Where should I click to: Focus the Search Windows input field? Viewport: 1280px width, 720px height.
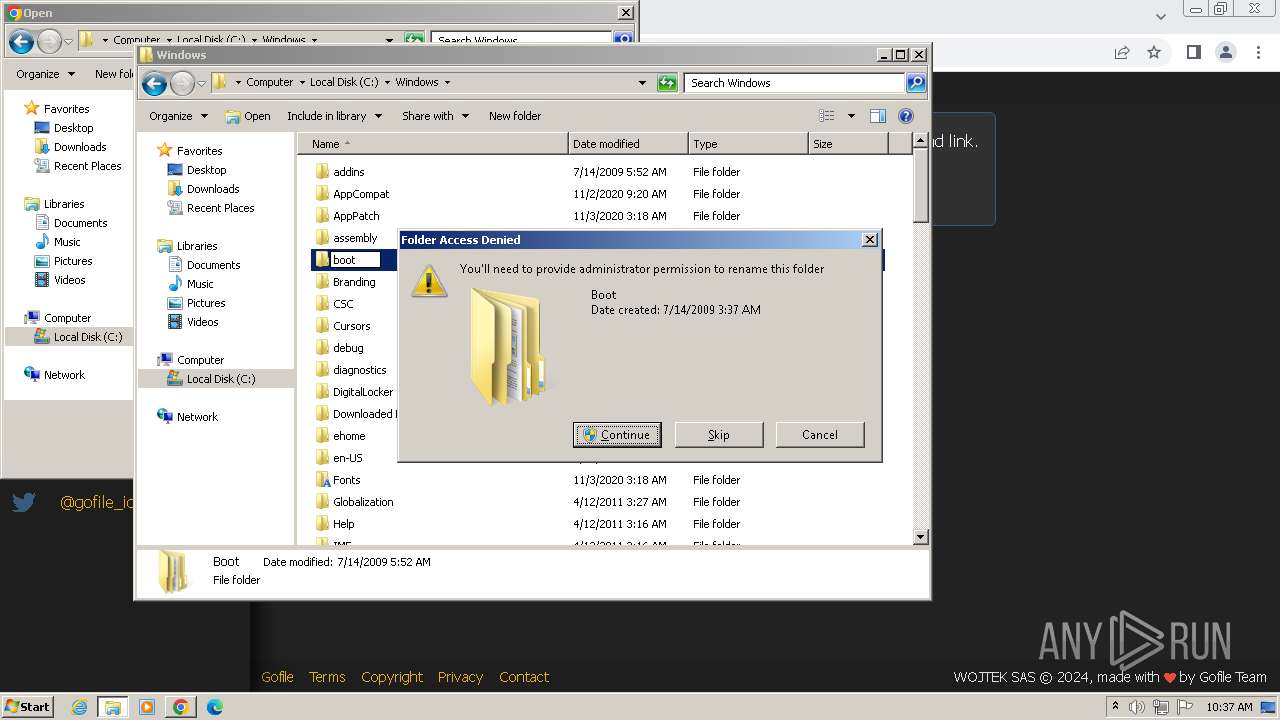tap(795, 83)
